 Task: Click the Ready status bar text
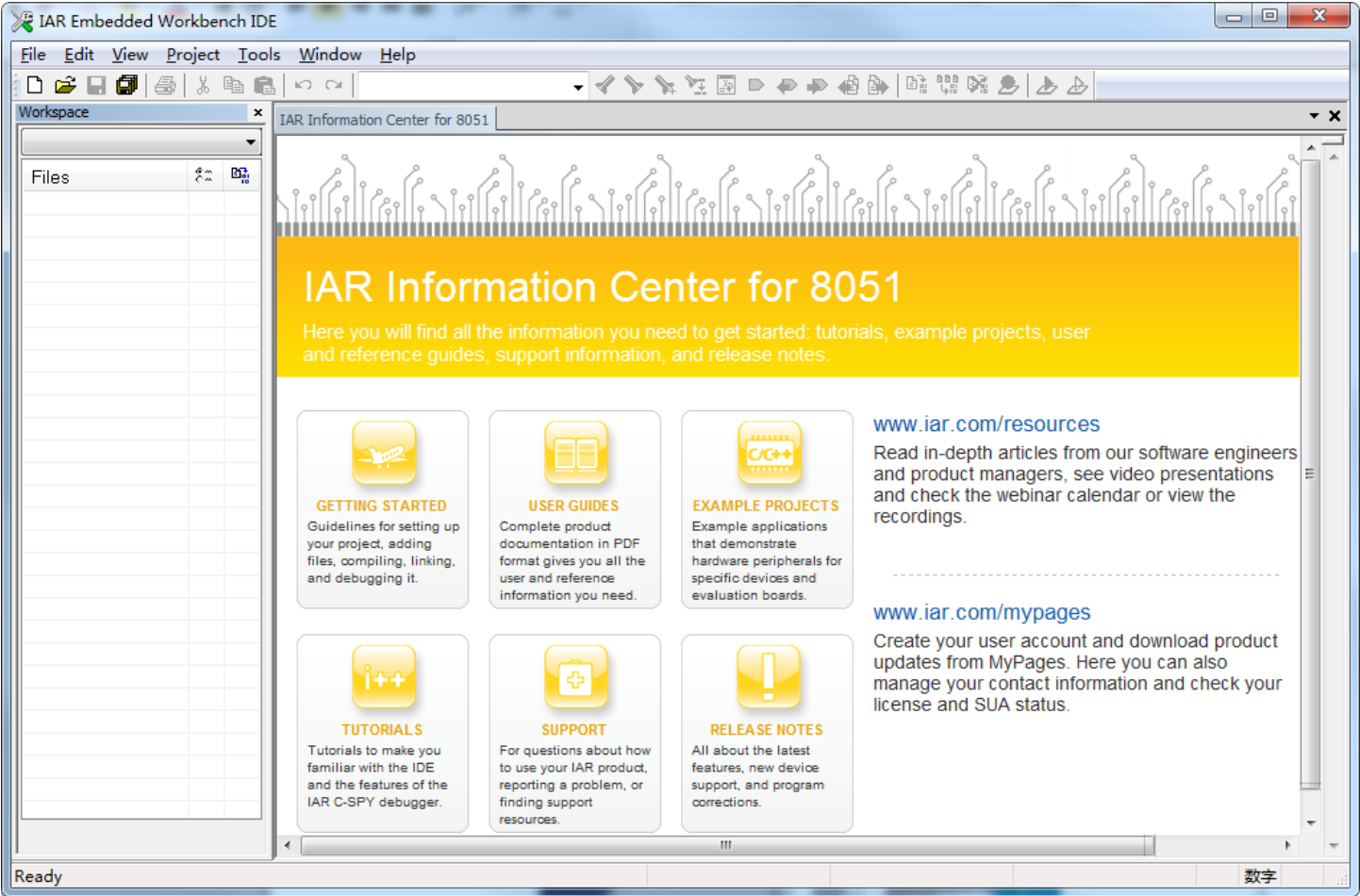tap(39, 876)
